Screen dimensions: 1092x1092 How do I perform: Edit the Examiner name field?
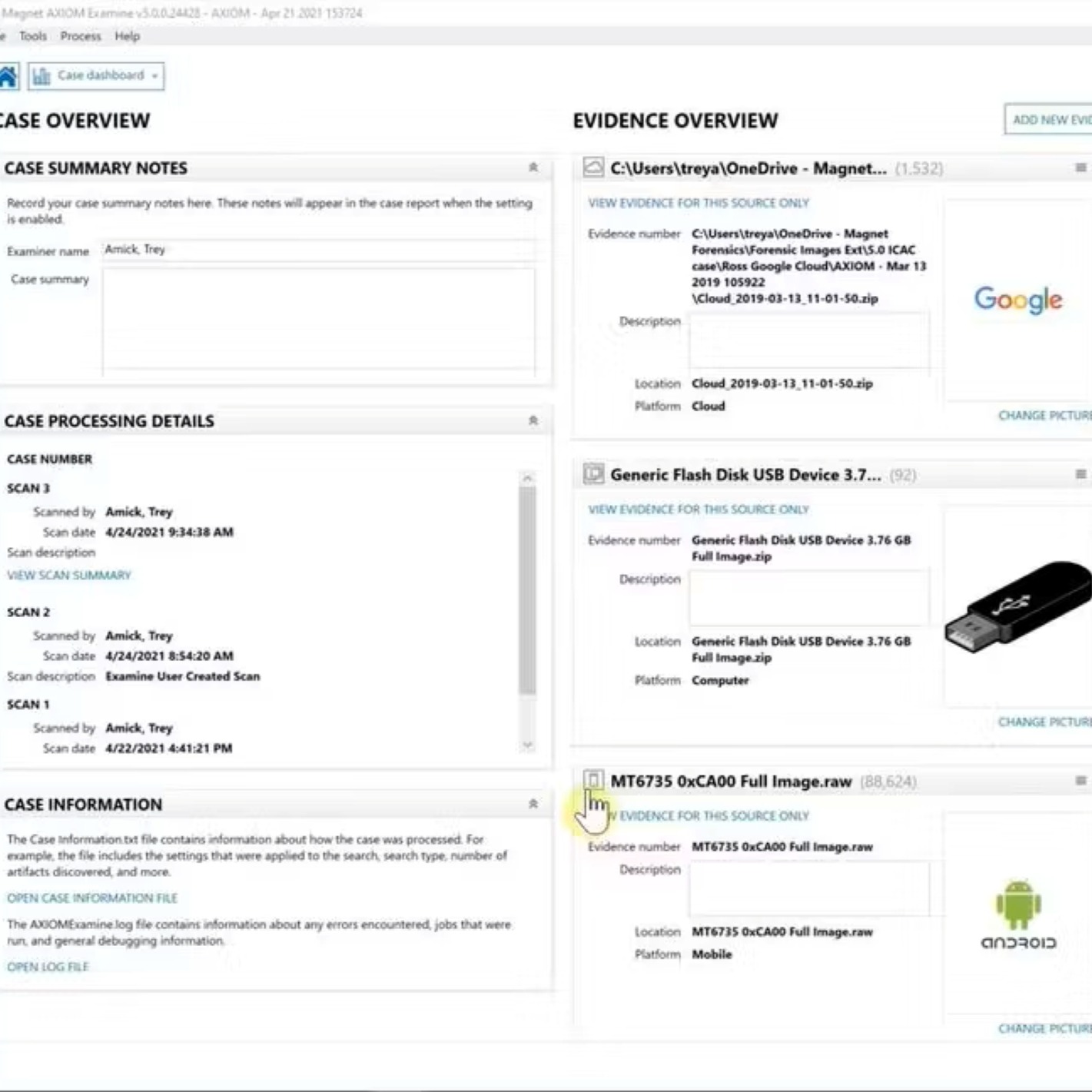click(318, 250)
